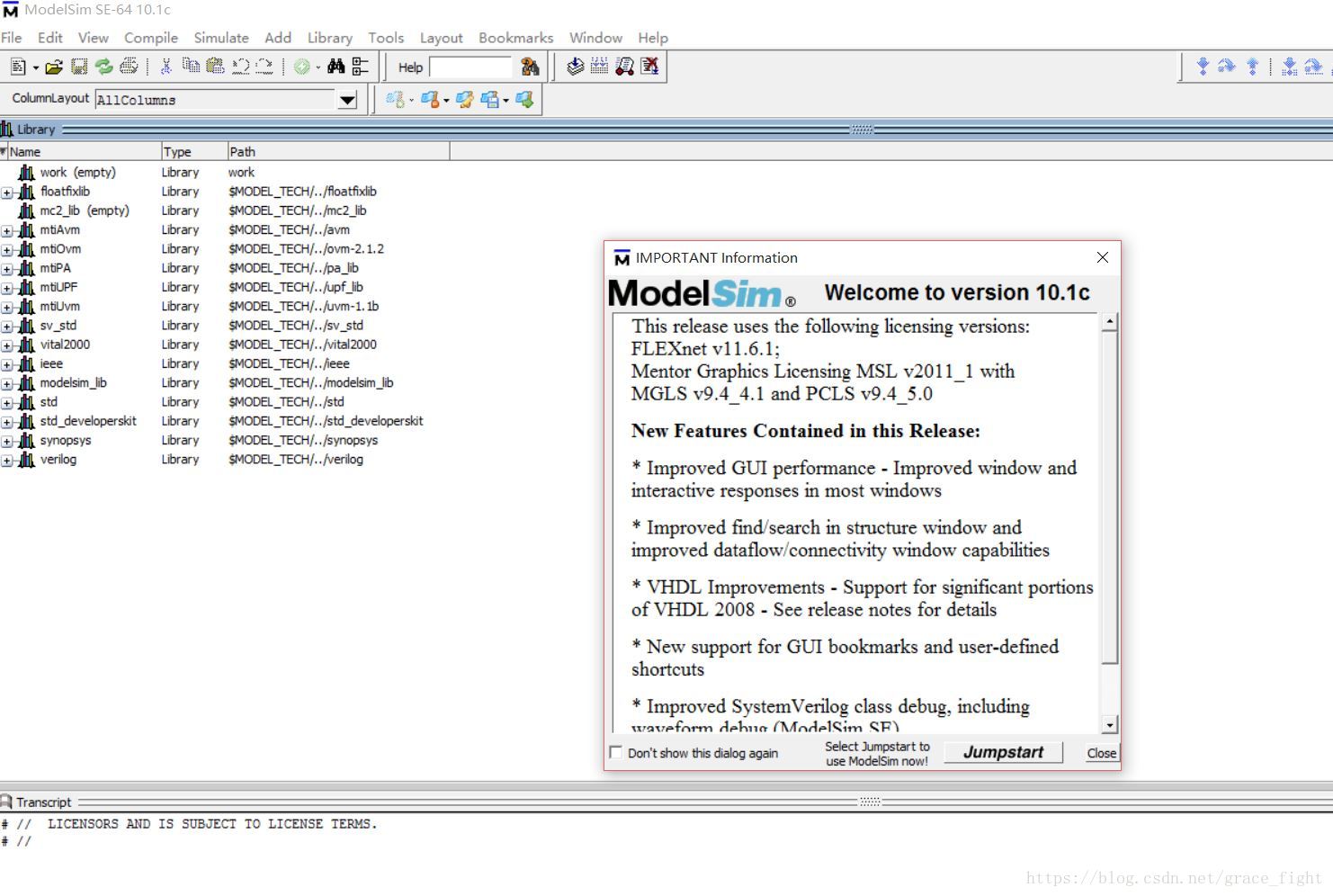Open the Compile menu
The image size is (1333, 896).
151,38
